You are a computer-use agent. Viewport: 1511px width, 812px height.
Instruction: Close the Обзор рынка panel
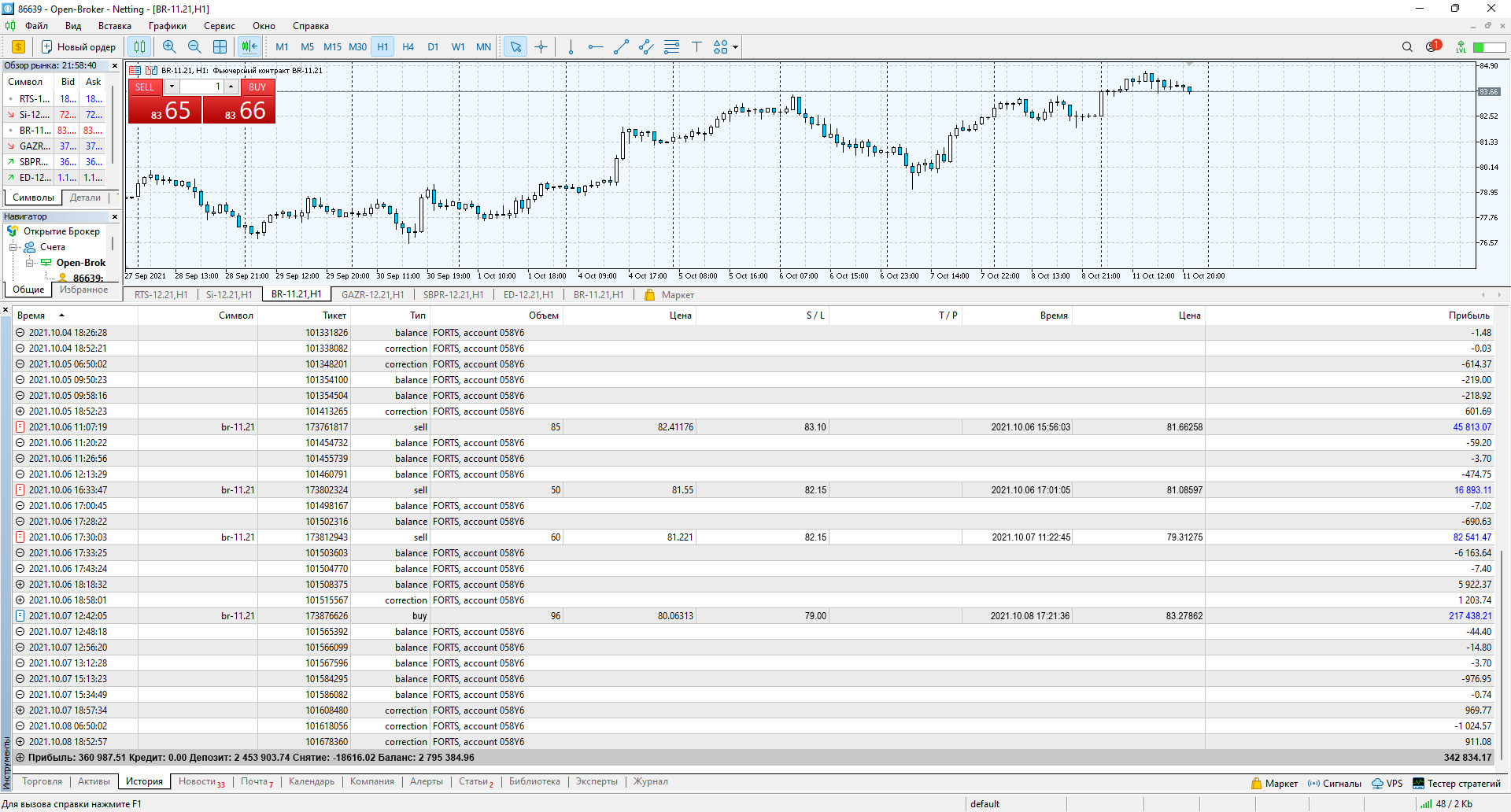coord(115,66)
